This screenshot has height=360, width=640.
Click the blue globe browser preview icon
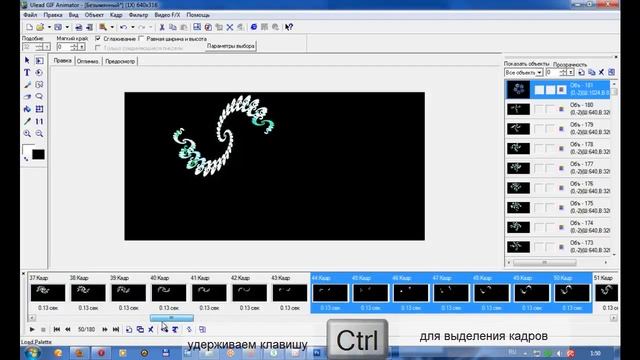pyautogui.click(x=253, y=27)
